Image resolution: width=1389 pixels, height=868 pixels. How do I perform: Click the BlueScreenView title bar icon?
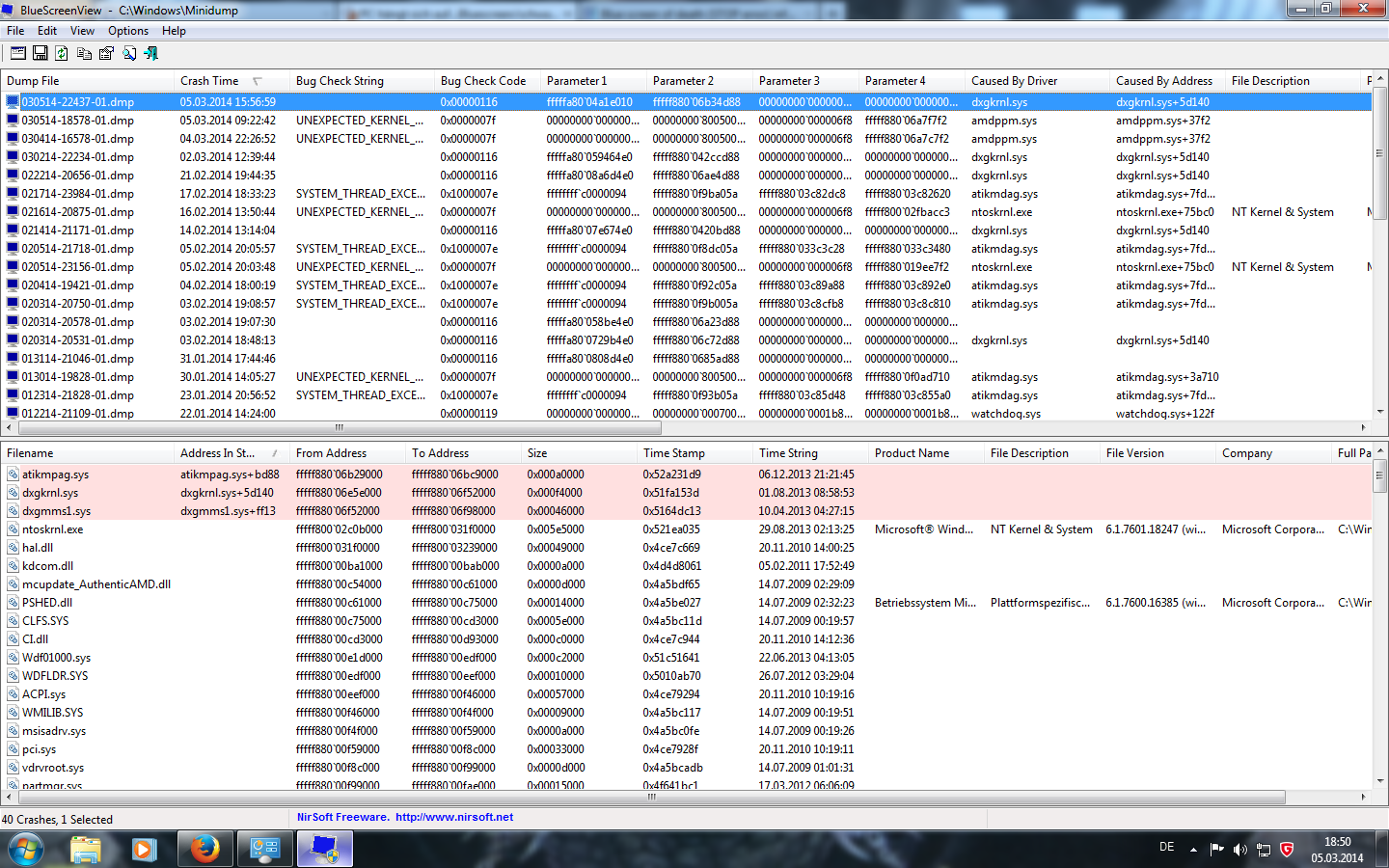10,10
